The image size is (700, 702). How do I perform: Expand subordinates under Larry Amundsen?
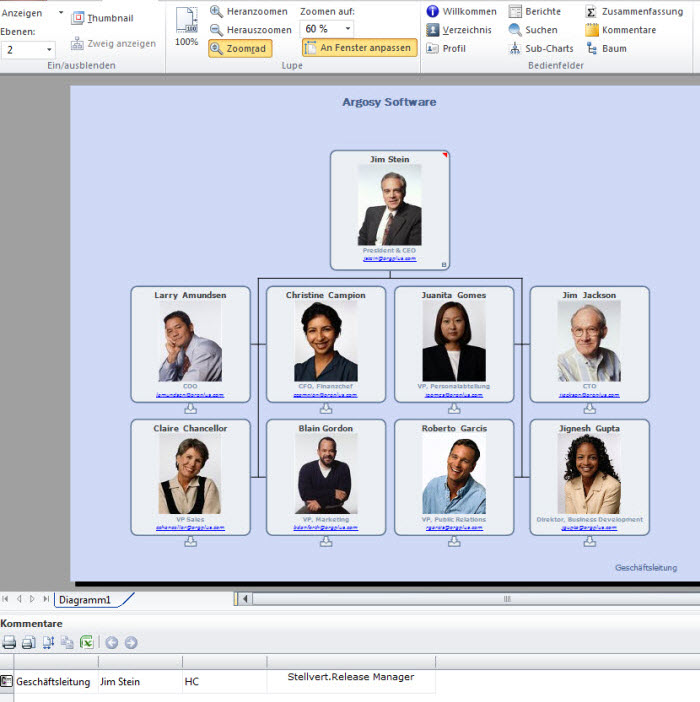tap(190, 409)
